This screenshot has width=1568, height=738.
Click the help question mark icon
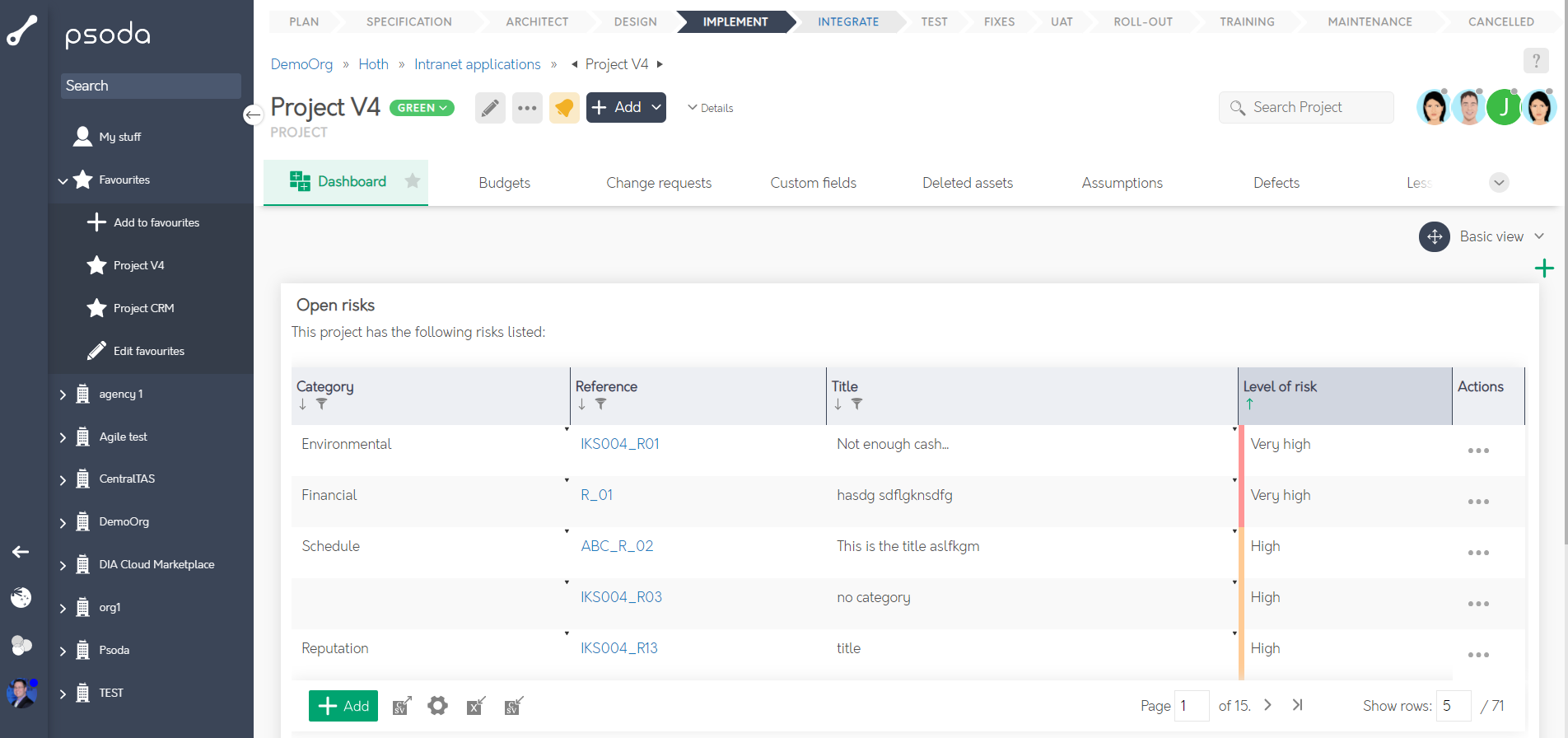point(1535,61)
